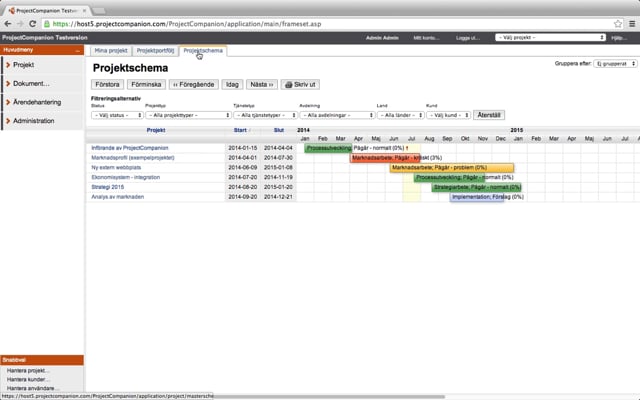Click Logga ut... to sign out
The image size is (640, 400).
pyautogui.click(x=468, y=38)
